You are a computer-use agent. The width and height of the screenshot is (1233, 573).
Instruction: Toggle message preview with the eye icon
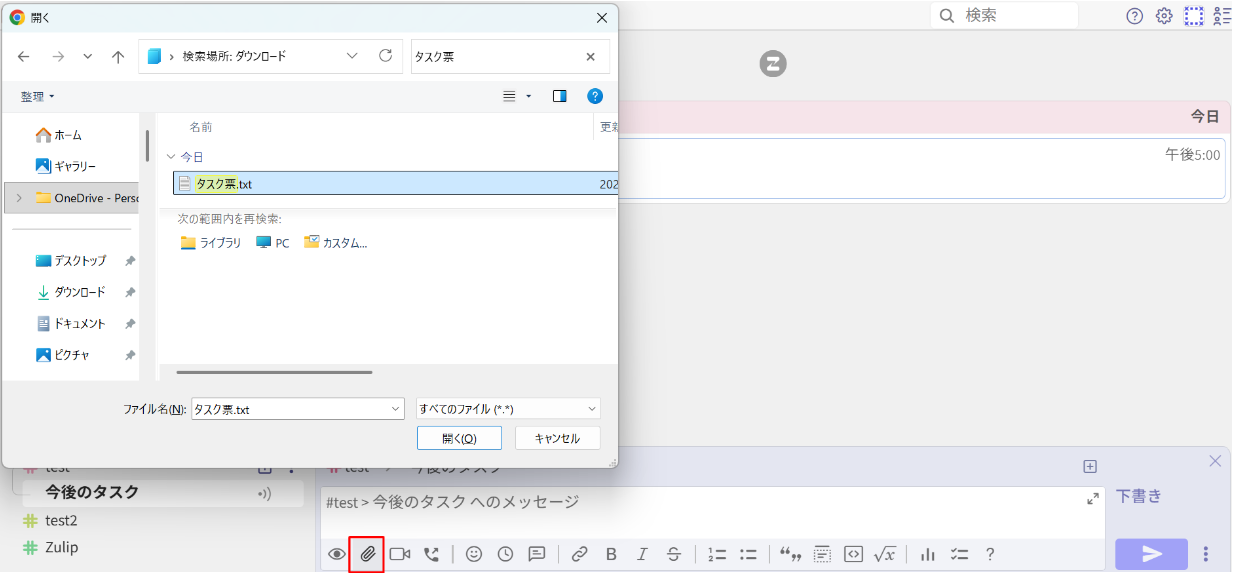coord(337,554)
